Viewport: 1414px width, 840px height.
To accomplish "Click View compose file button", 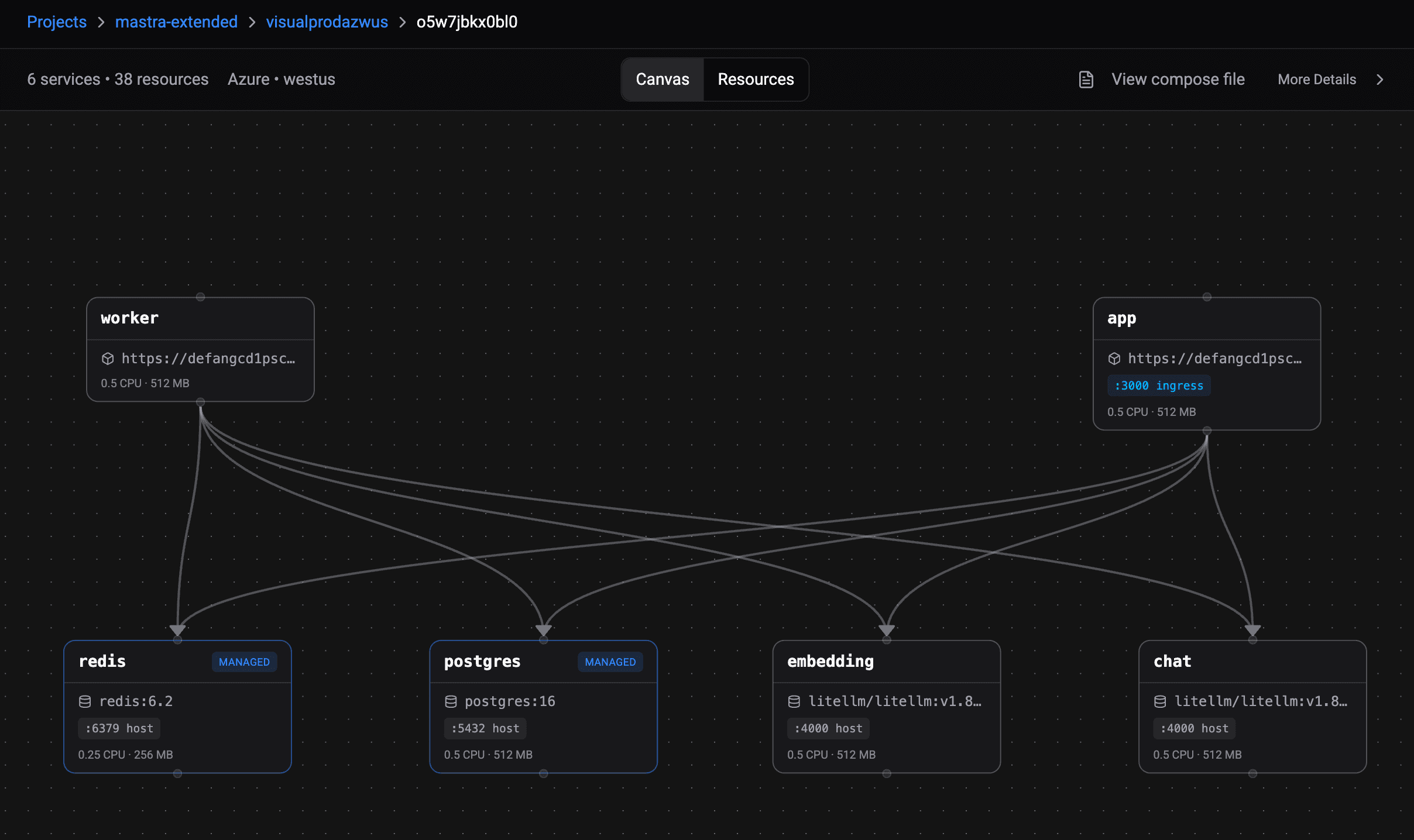I will coord(1162,80).
